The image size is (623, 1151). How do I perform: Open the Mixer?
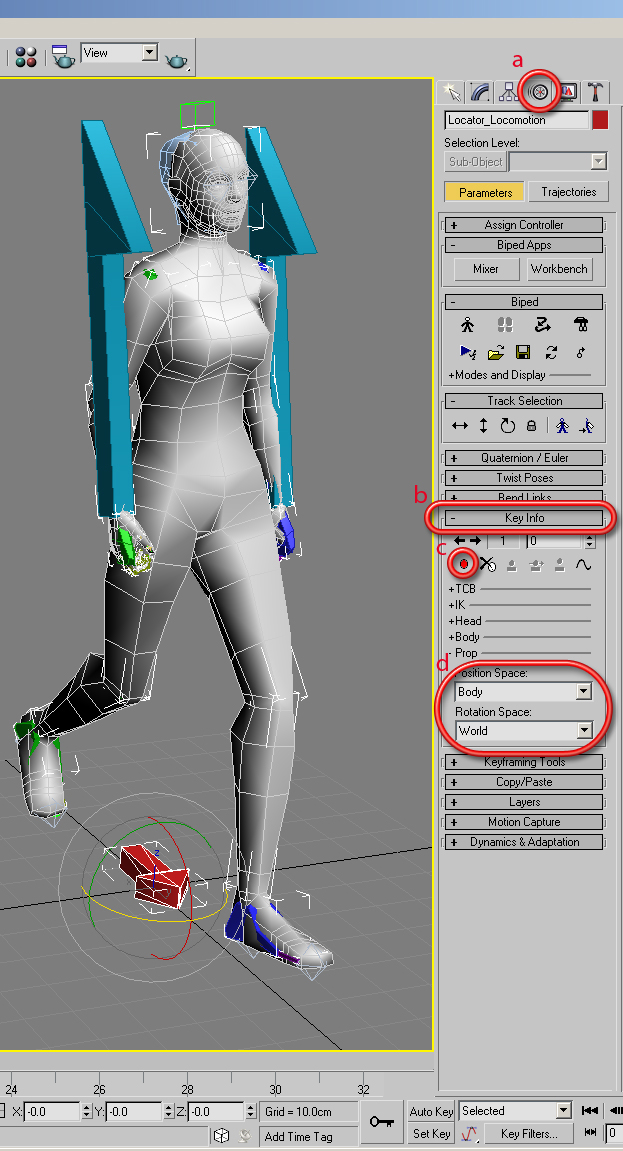486,269
